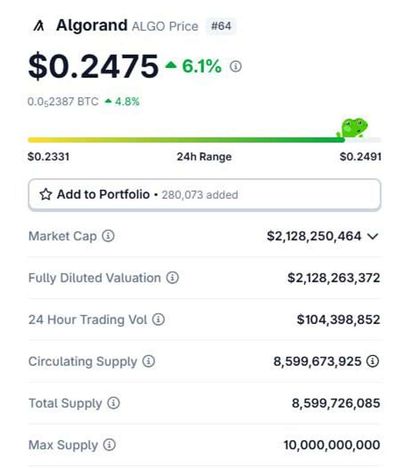Image resolution: width=400 pixels, height=468 pixels.
Task: Click 24 Hour Trading Vol info icon
Action: (158, 319)
